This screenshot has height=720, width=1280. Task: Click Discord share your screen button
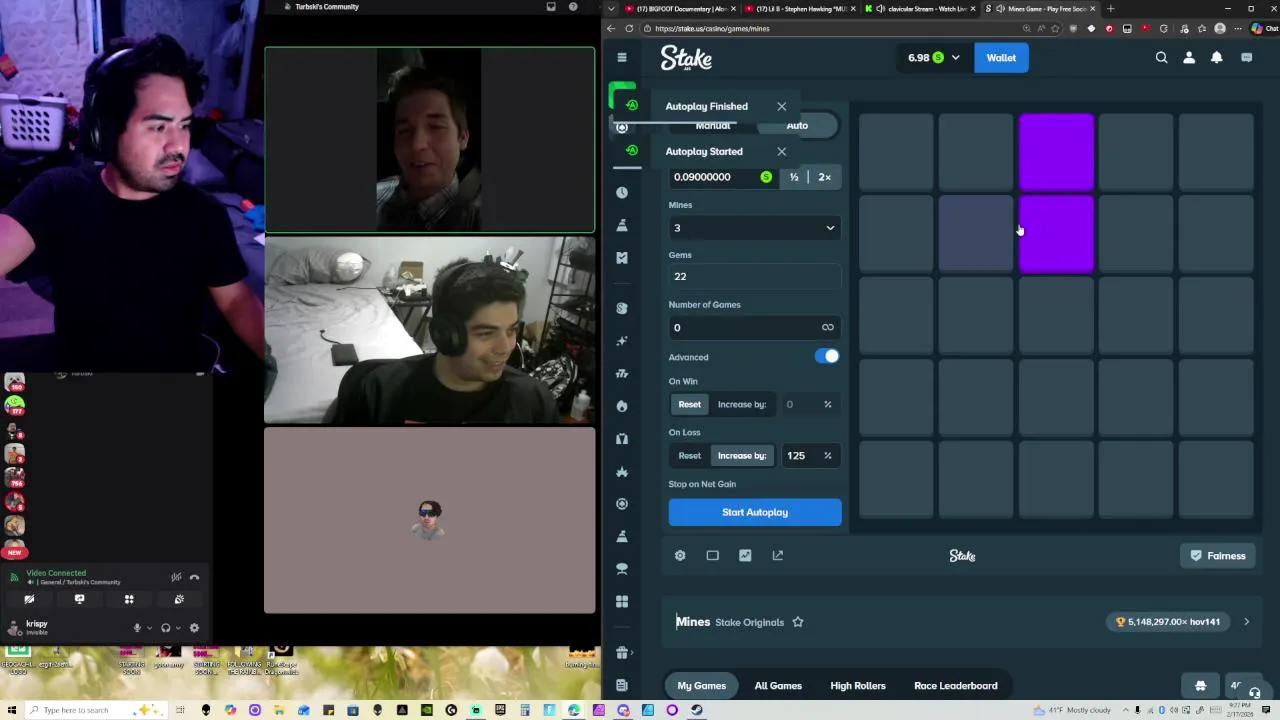click(x=79, y=600)
